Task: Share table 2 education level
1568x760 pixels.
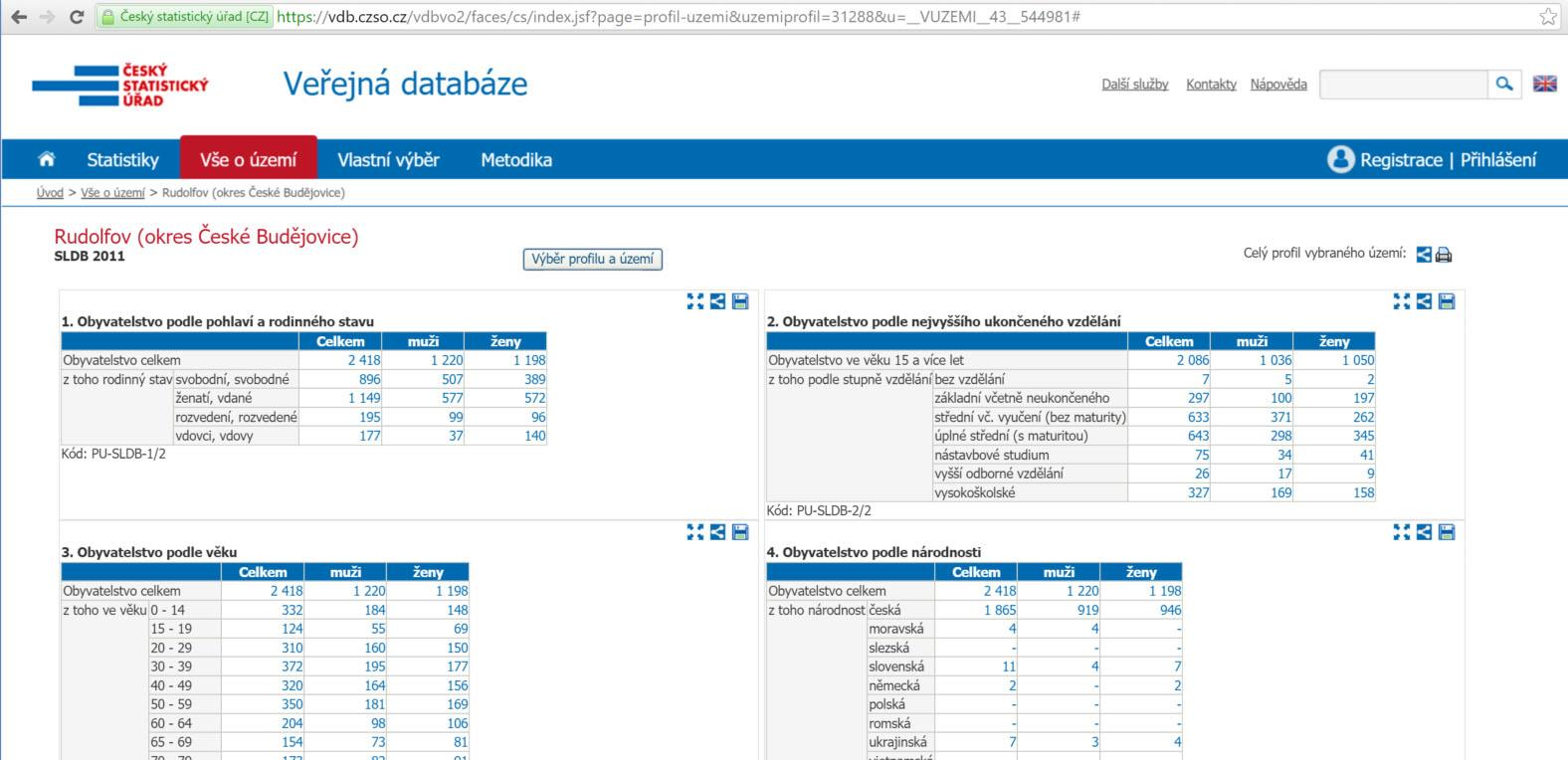Action: click(1424, 301)
